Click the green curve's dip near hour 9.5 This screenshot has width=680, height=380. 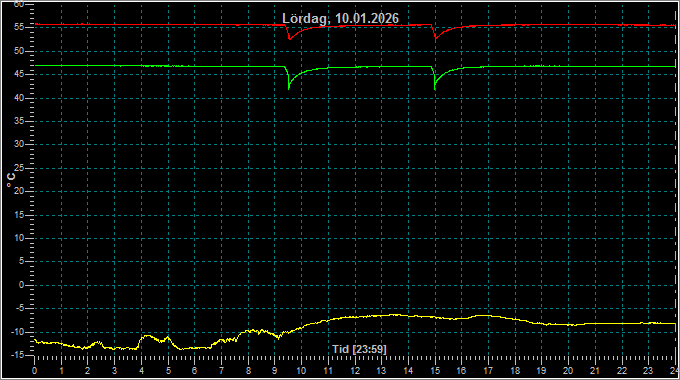tap(289, 88)
